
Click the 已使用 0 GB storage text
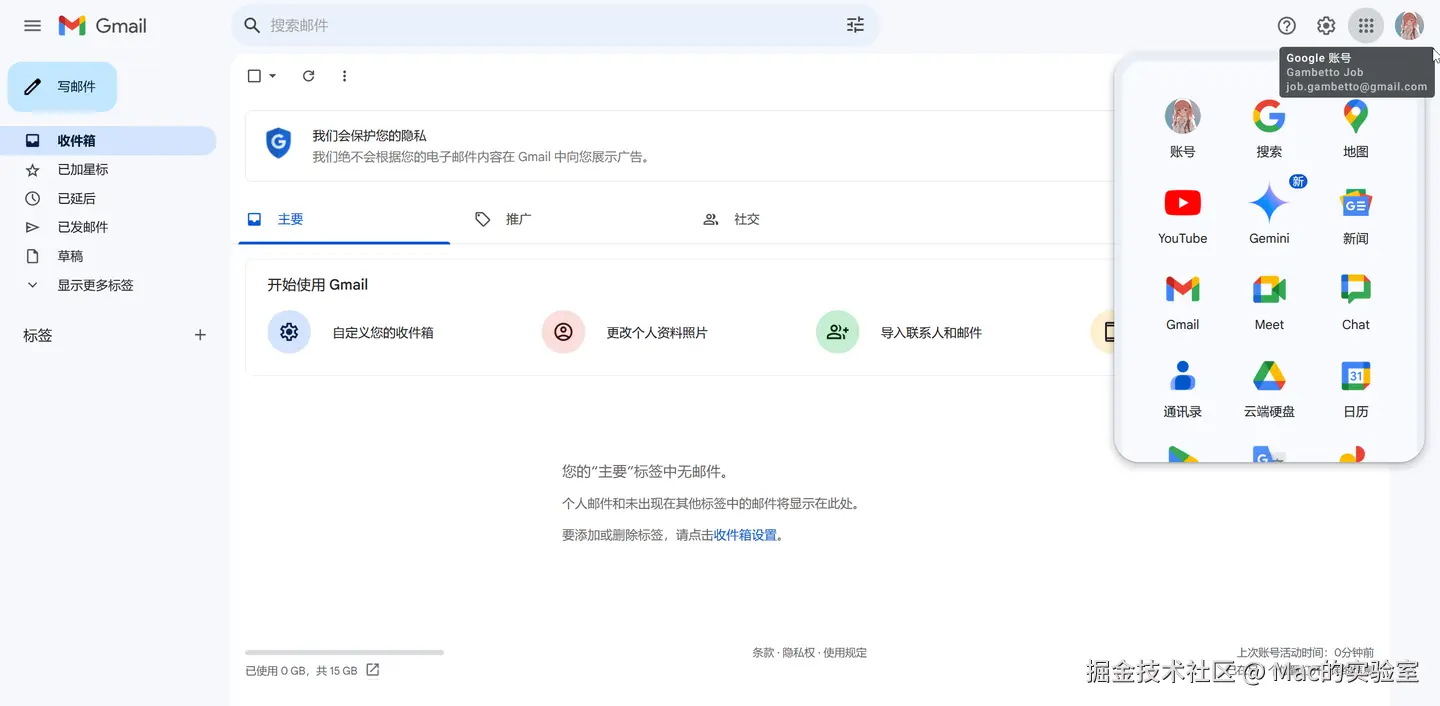pyautogui.click(x=301, y=671)
